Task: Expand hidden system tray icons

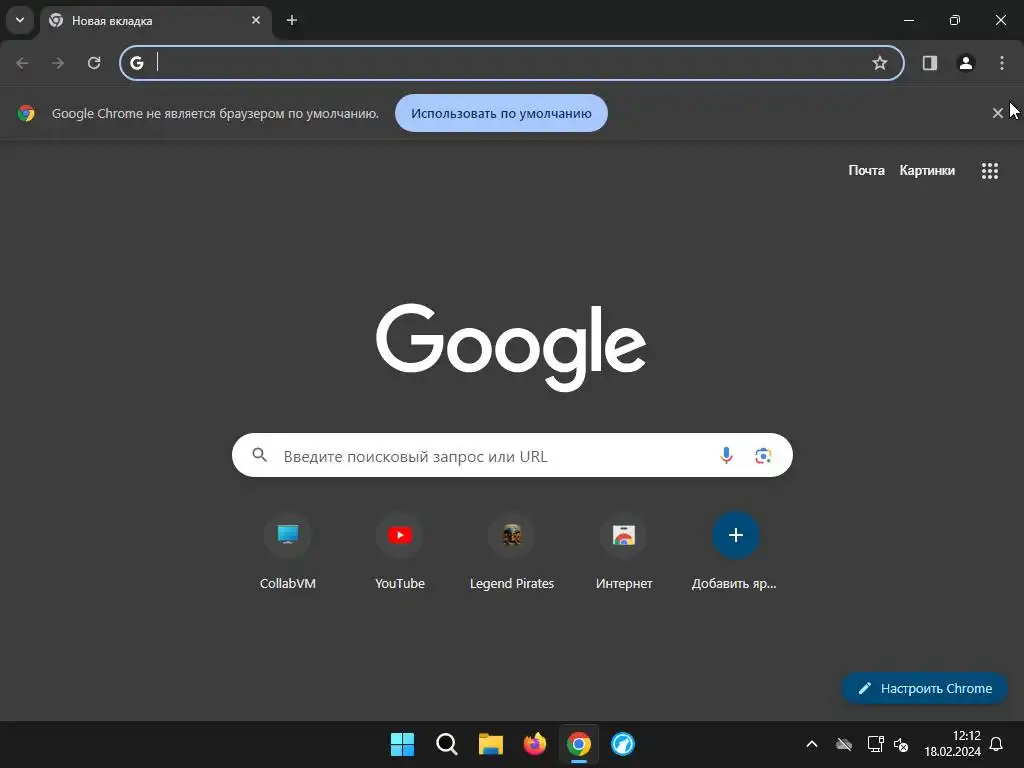Action: [x=812, y=744]
